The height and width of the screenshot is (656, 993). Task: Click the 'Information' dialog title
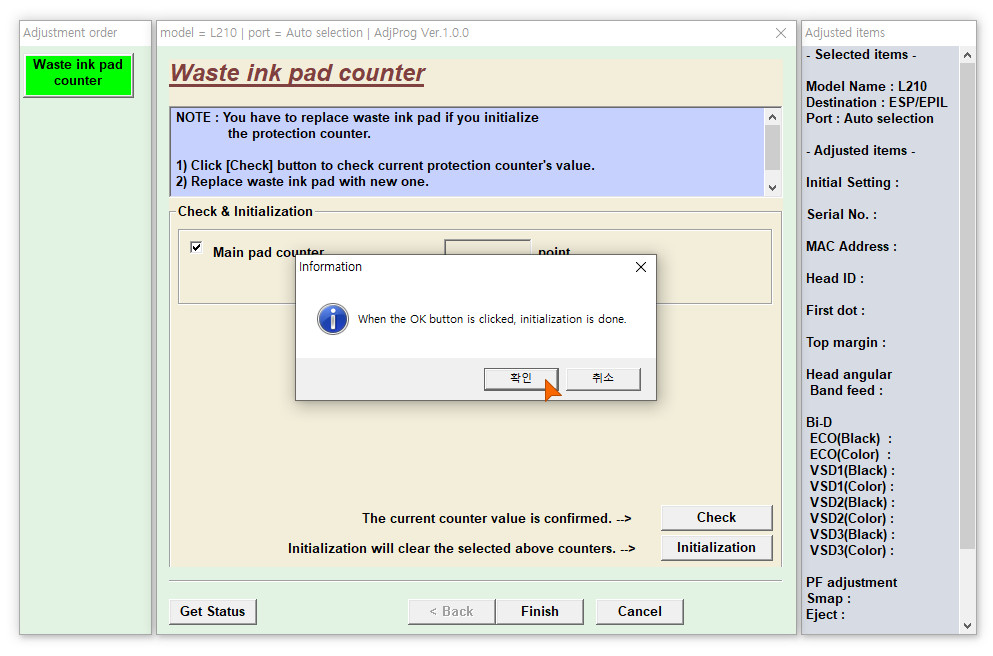coord(331,267)
